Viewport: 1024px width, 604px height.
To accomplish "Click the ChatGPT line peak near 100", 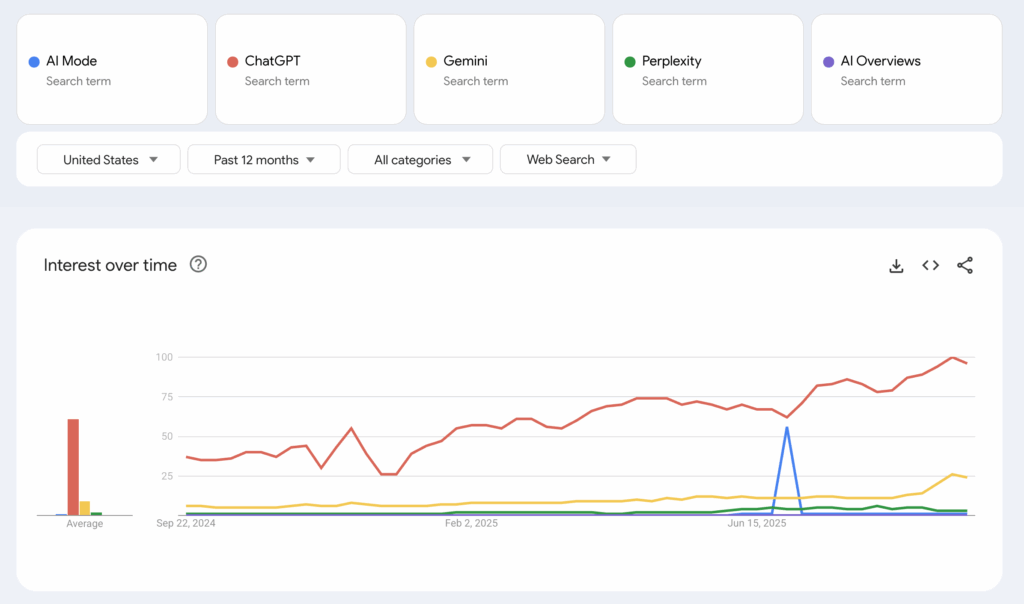I will click(x=952, y=357).
